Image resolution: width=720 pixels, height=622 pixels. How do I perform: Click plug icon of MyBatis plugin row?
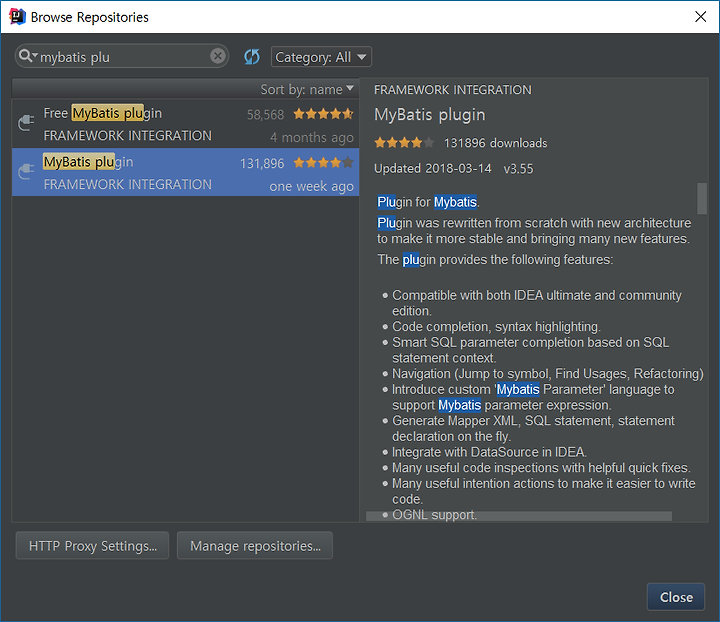point(26,172)
